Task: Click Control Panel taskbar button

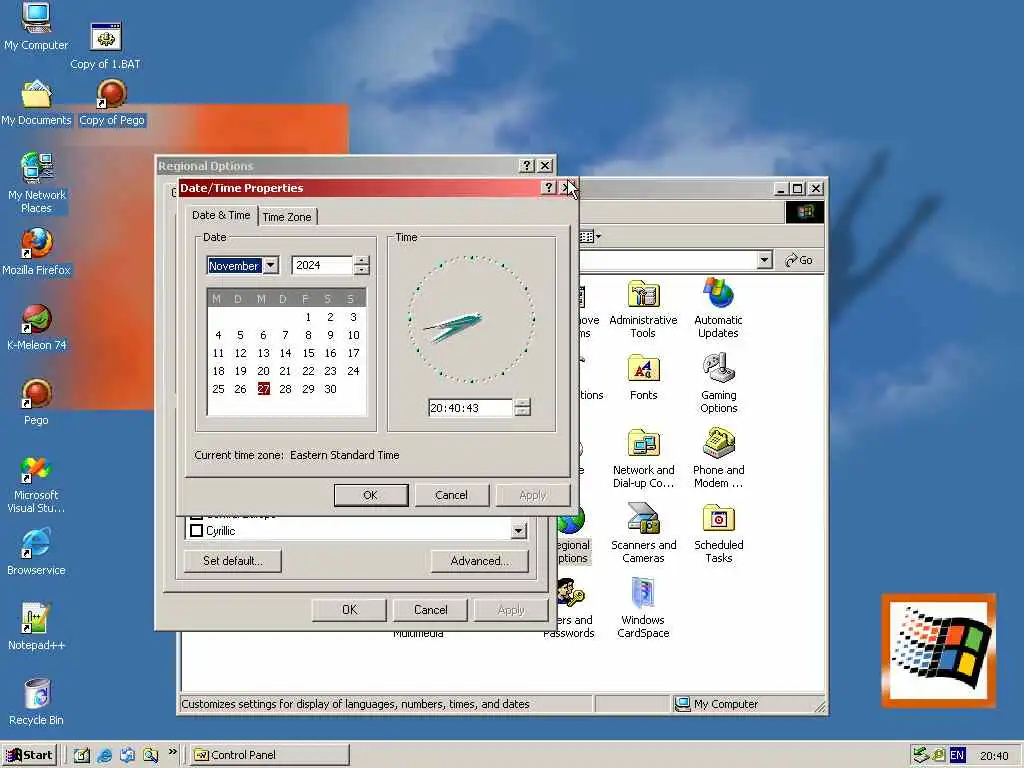Action: click(x=270, y=755)
